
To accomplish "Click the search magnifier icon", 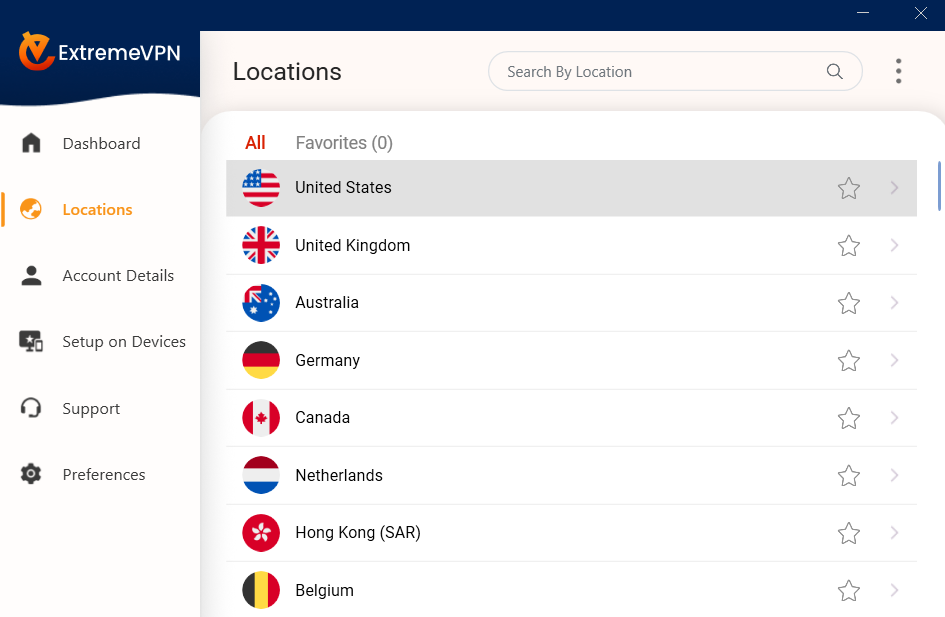I will pyautogui.click(x=834, y=71).
